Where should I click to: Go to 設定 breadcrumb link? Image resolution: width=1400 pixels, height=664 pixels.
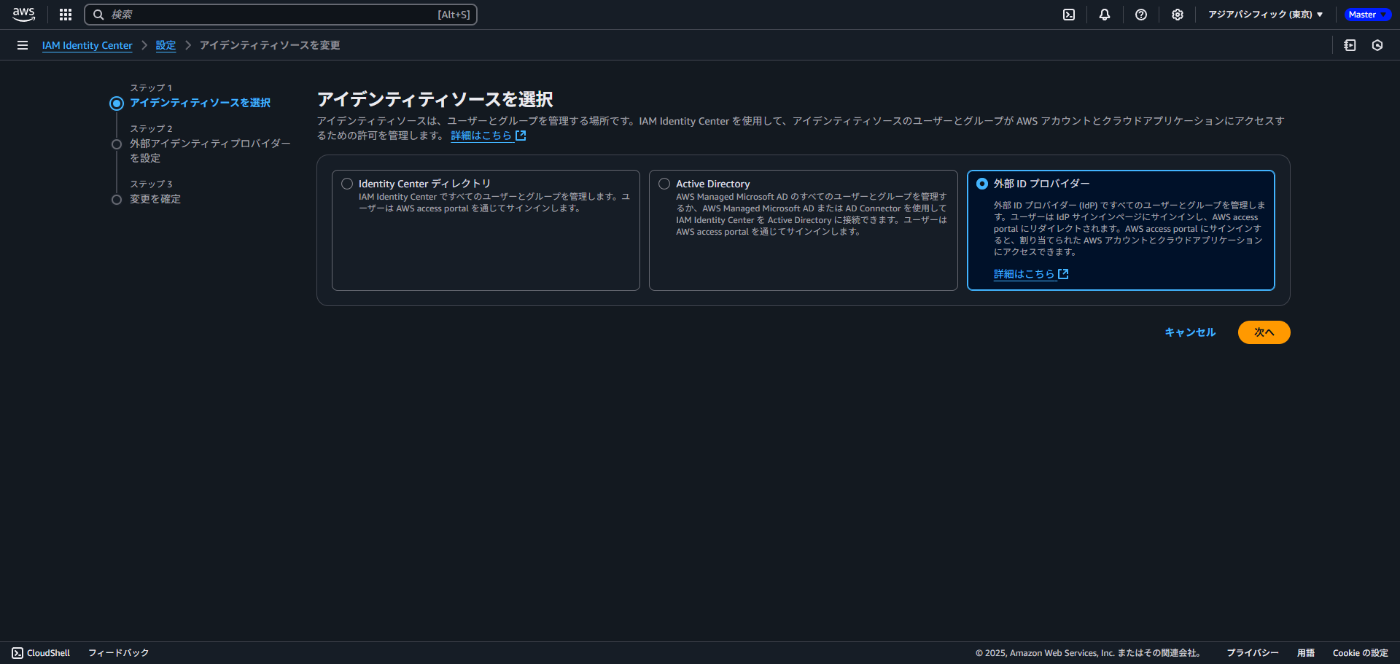(166, 46)
